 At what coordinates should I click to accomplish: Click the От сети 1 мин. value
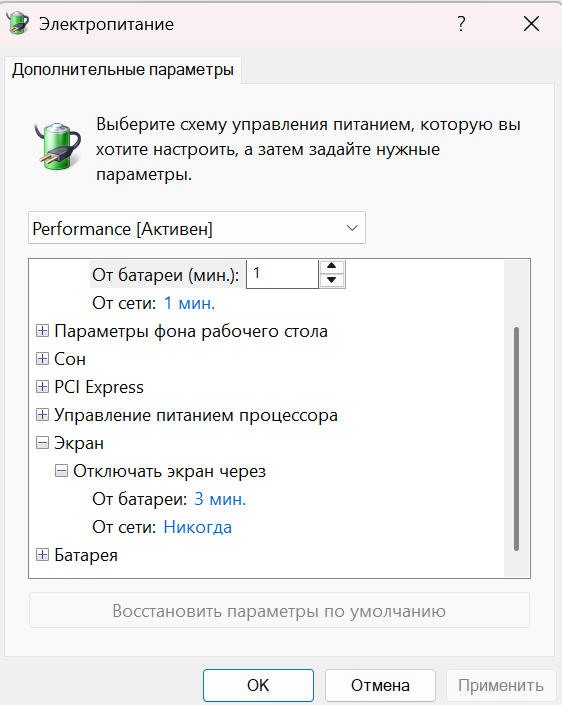click(189, 303)
